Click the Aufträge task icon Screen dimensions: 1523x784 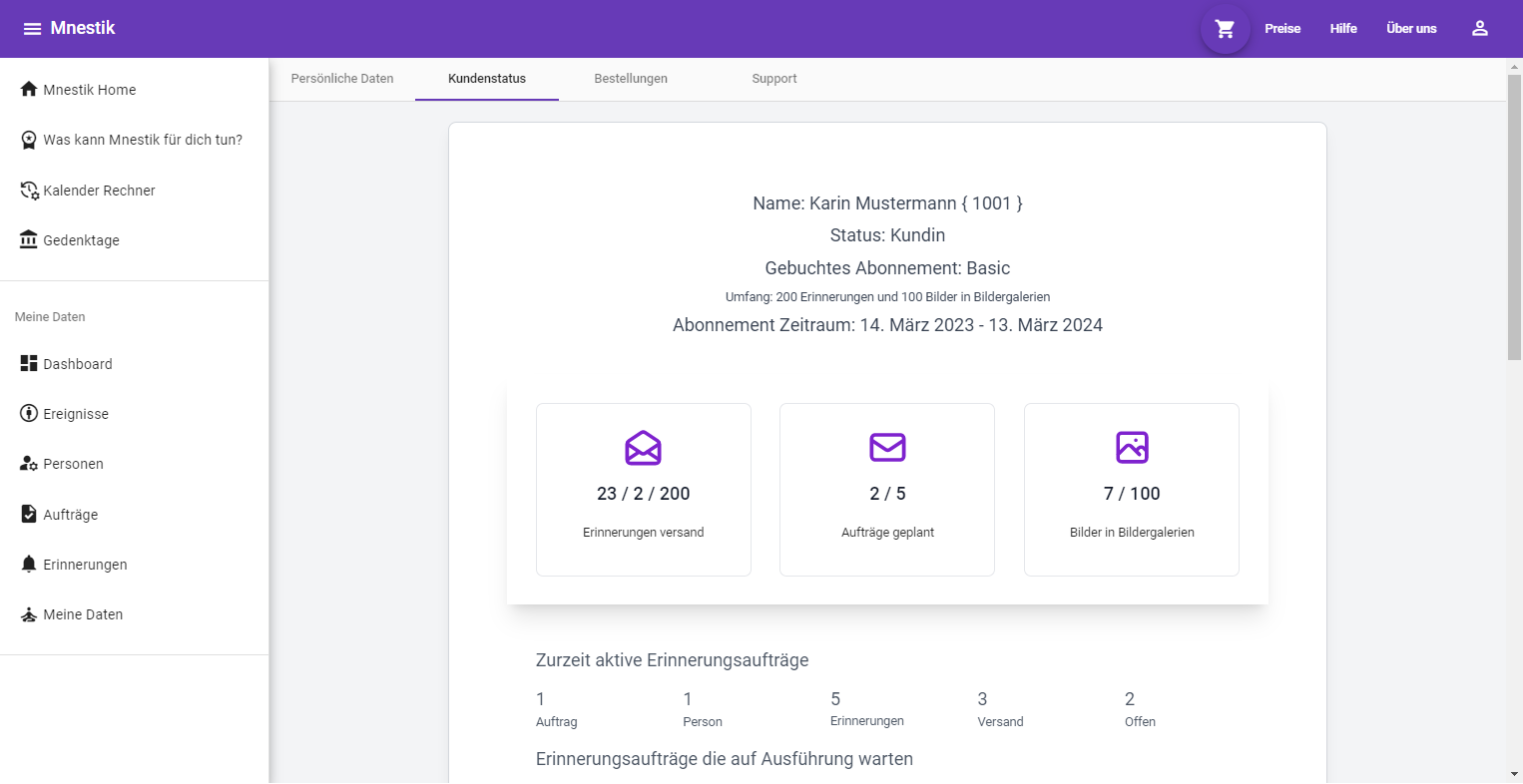click(x=29, y=515)
